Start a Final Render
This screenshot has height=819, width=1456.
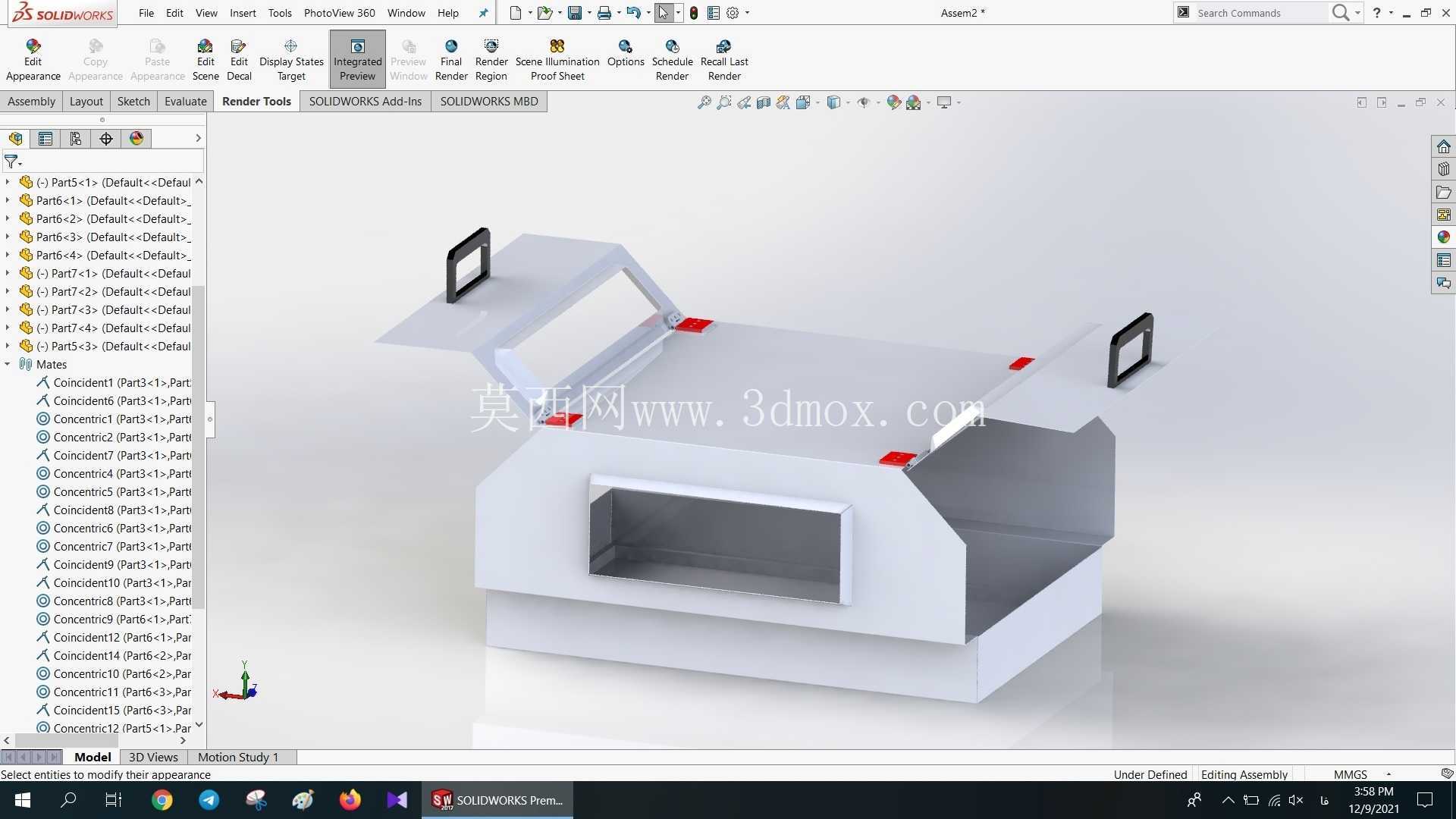[x=451, y=59]
